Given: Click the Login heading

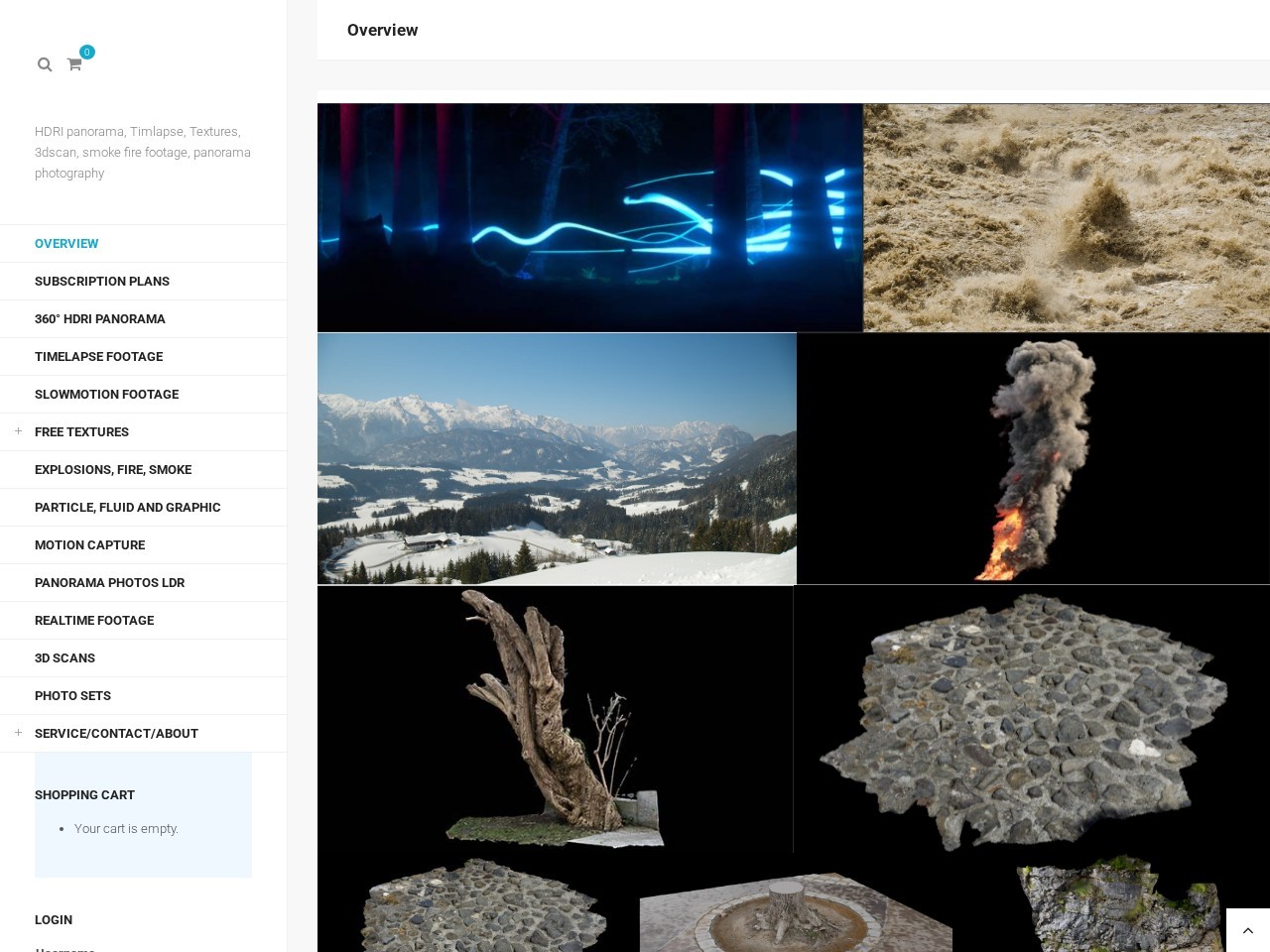Looking at the screenshot, I should pos(54,920).
